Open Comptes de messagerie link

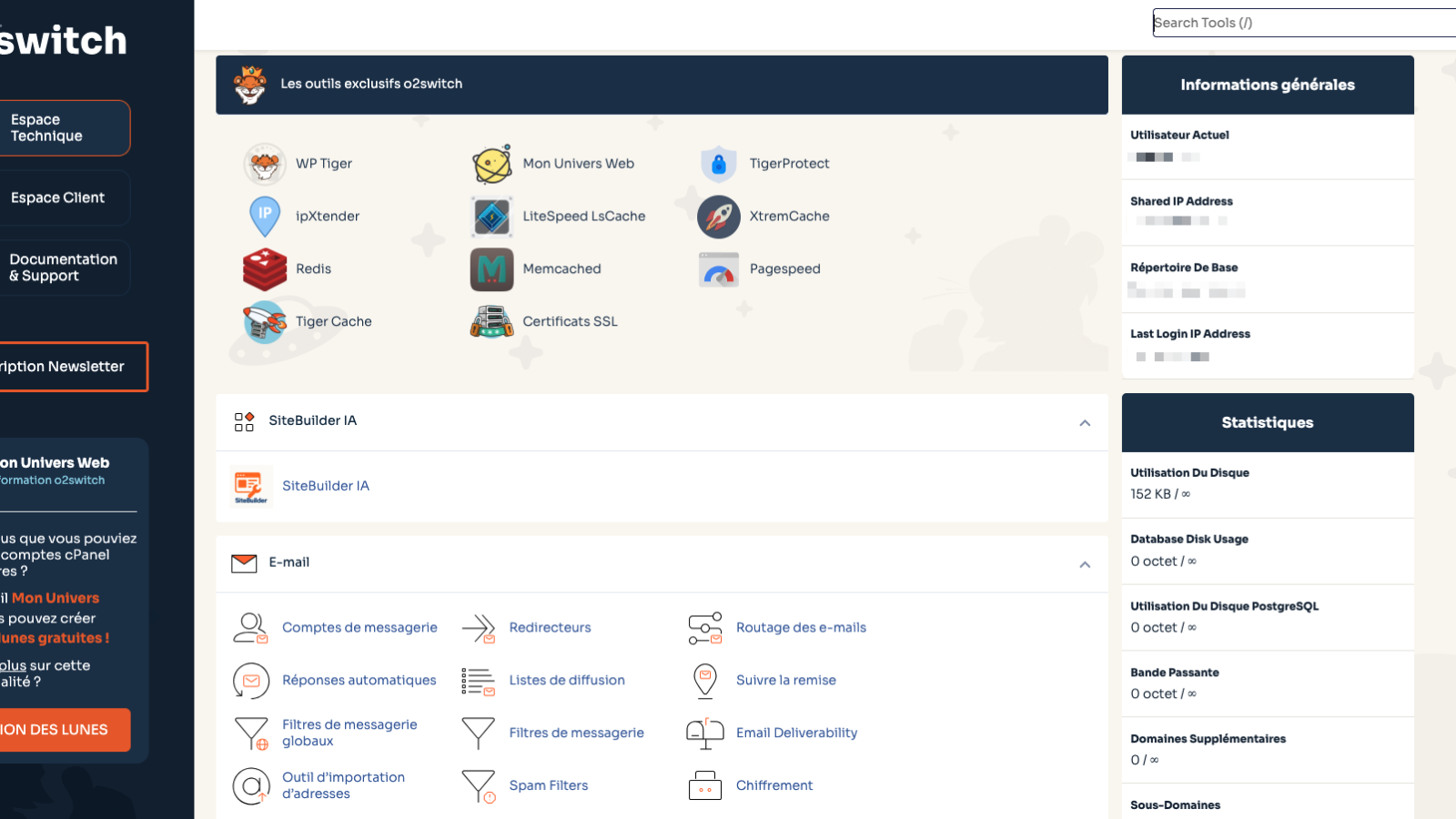(359, 628)
